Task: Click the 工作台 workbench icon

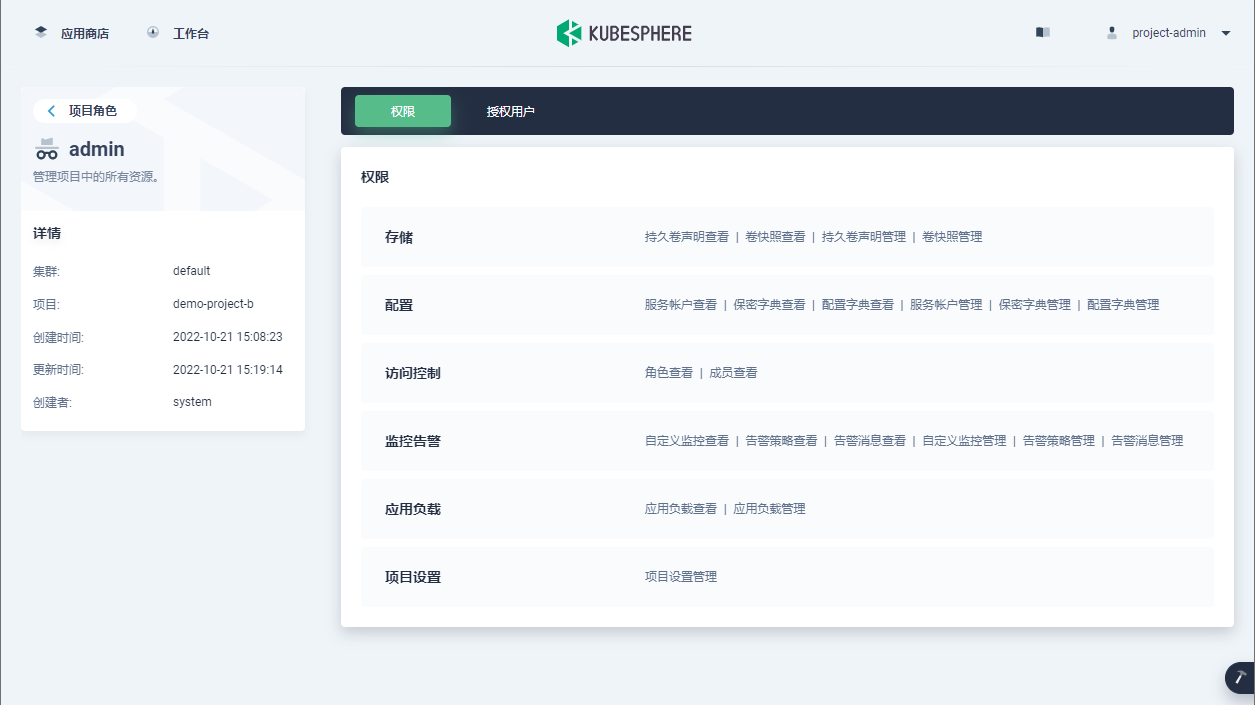Action: [x=153, y=32]
